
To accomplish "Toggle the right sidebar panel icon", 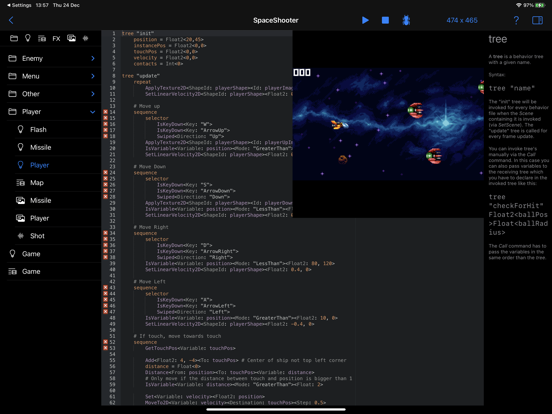I will (x=537, y=20).
